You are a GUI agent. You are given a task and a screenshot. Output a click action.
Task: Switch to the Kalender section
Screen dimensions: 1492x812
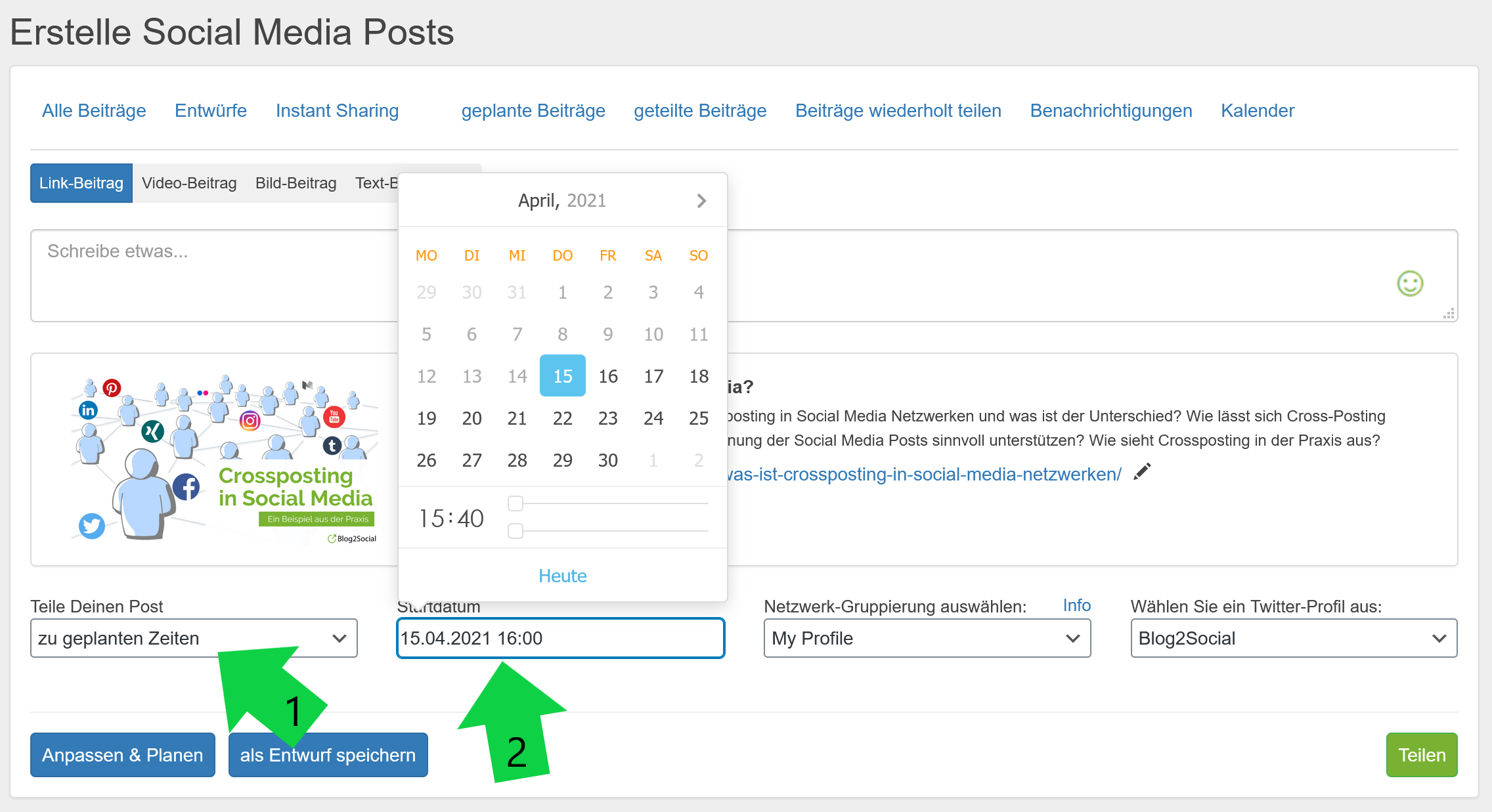pyautogui.click(x=1256, y=110)
